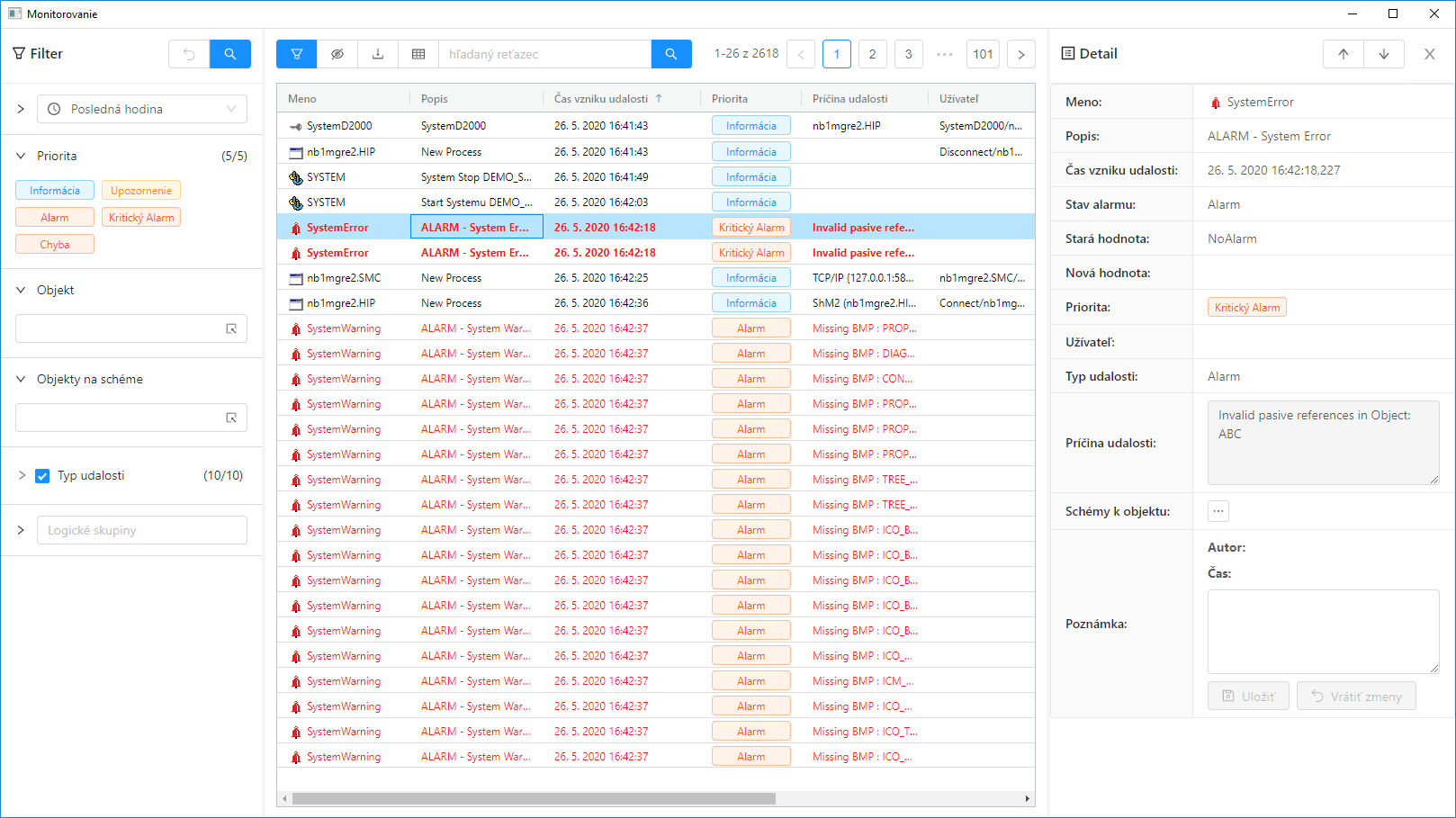The height and width of the screenshot is (818, 1456).
Task: Jump to last page 101
Action: coord(983,54)
